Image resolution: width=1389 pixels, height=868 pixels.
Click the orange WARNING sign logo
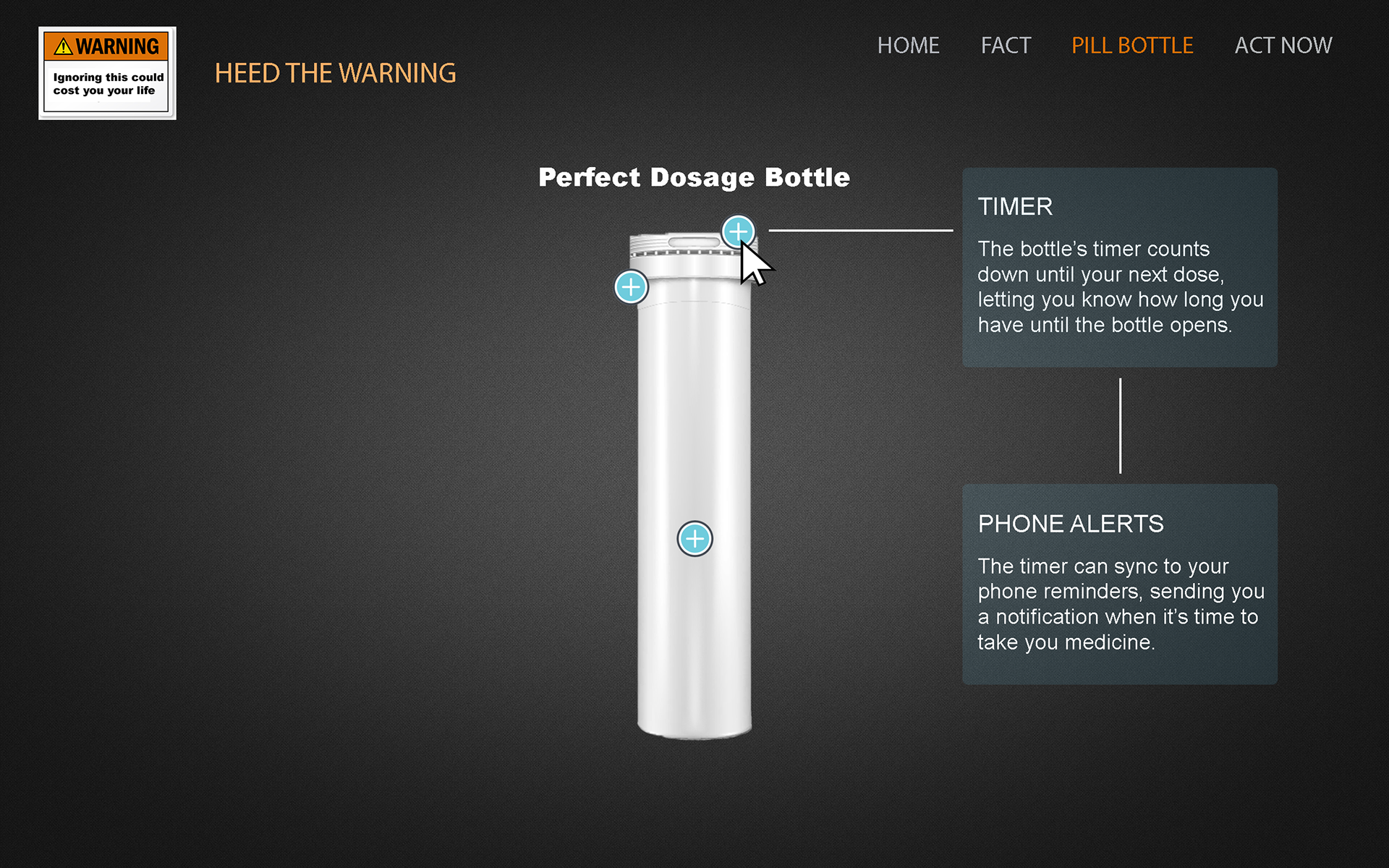click(x=107, y=73)
